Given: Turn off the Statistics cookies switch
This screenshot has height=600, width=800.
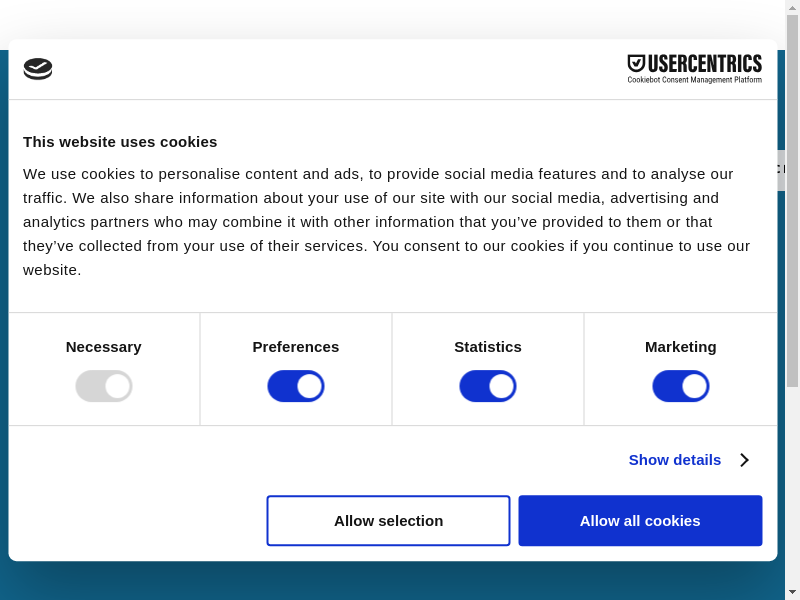Looking at the screenshot, I should pos(488,386).
